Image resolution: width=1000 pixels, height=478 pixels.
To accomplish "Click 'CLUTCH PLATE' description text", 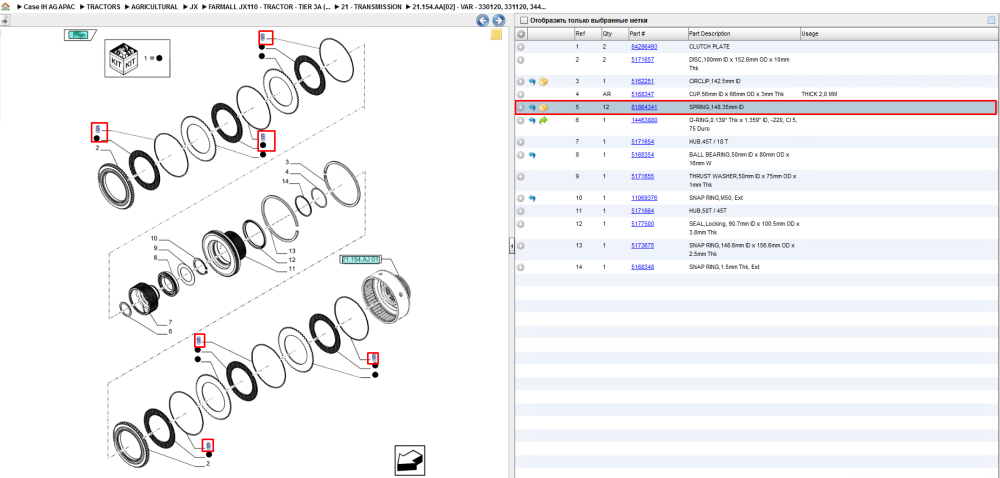I will [709, 47].
